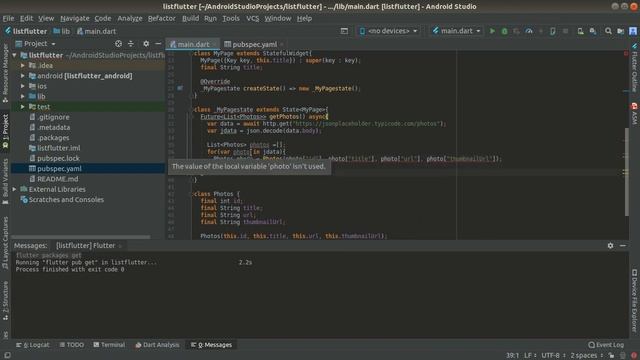Click the lib breadcrumb in navigation bar
640x360 pixels.
62,31
